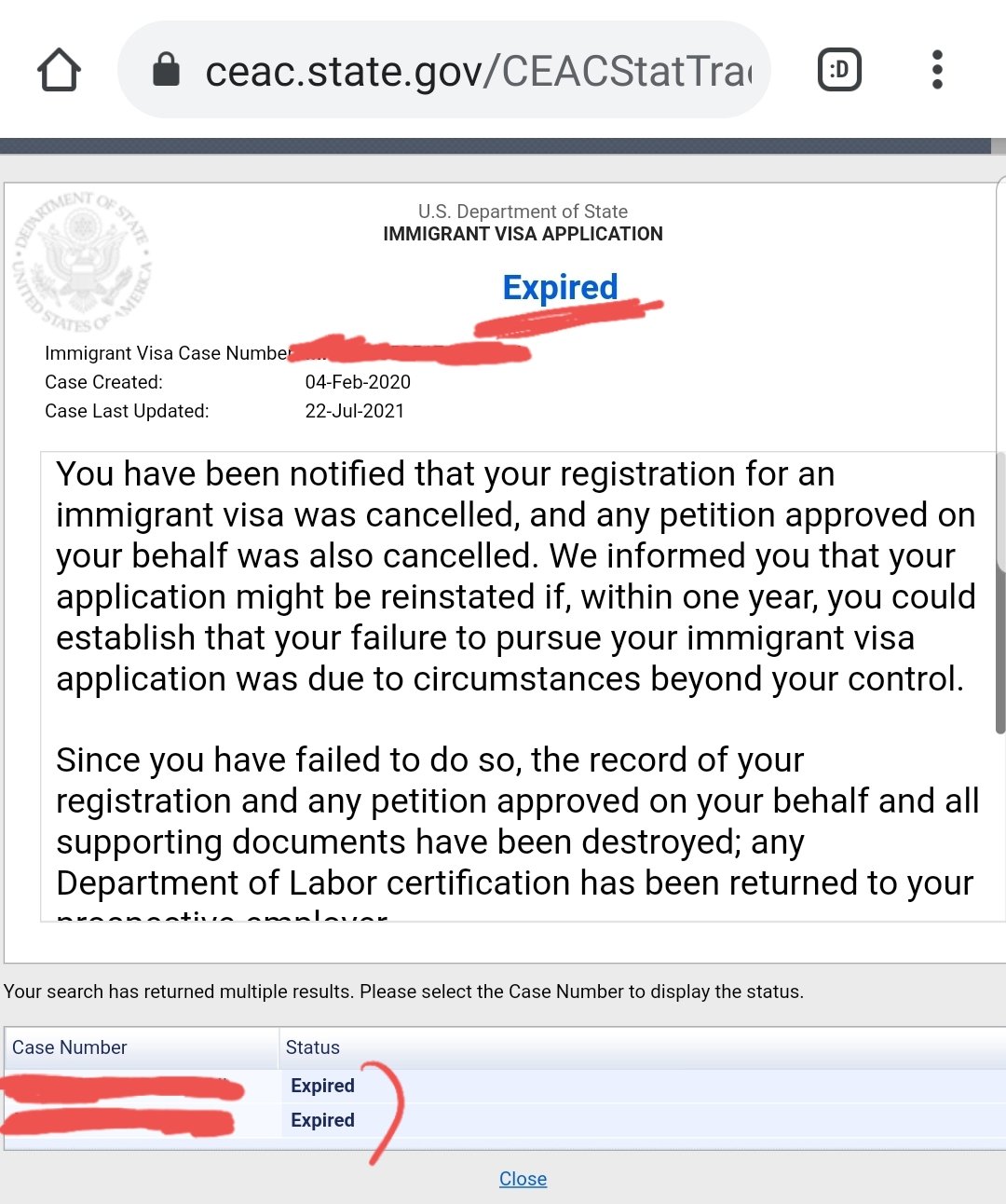This screenshot has width=1006, height=1204.
Task: Click the Department of State seal
Action: click(82, 262)
